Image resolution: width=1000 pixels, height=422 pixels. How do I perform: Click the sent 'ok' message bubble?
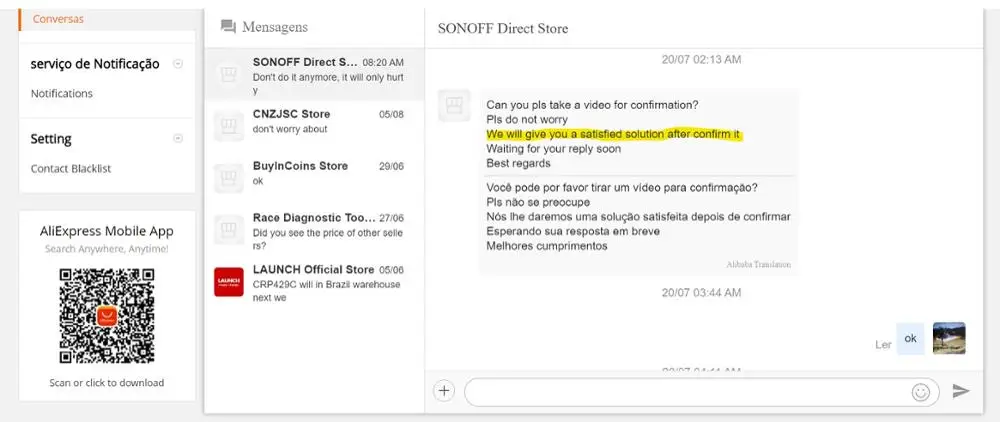point(910,338)
